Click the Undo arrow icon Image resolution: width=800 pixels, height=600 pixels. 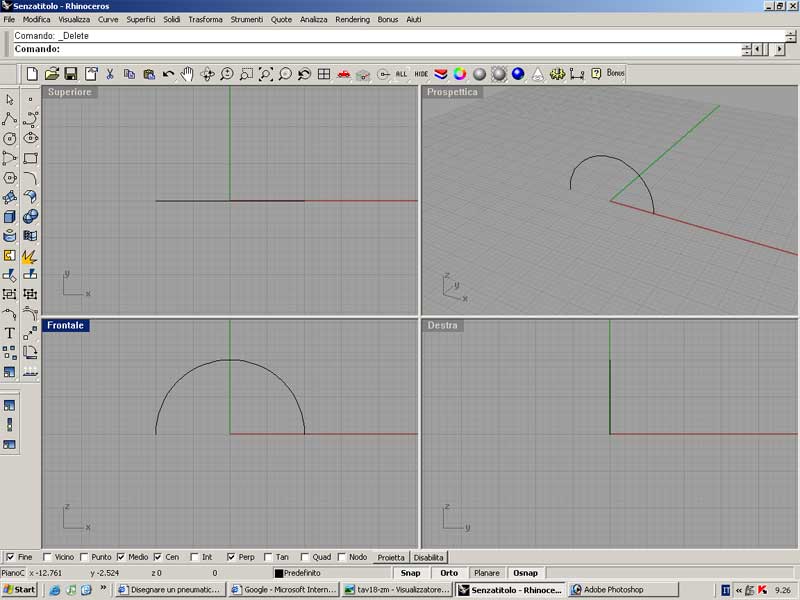click(168, 74)
